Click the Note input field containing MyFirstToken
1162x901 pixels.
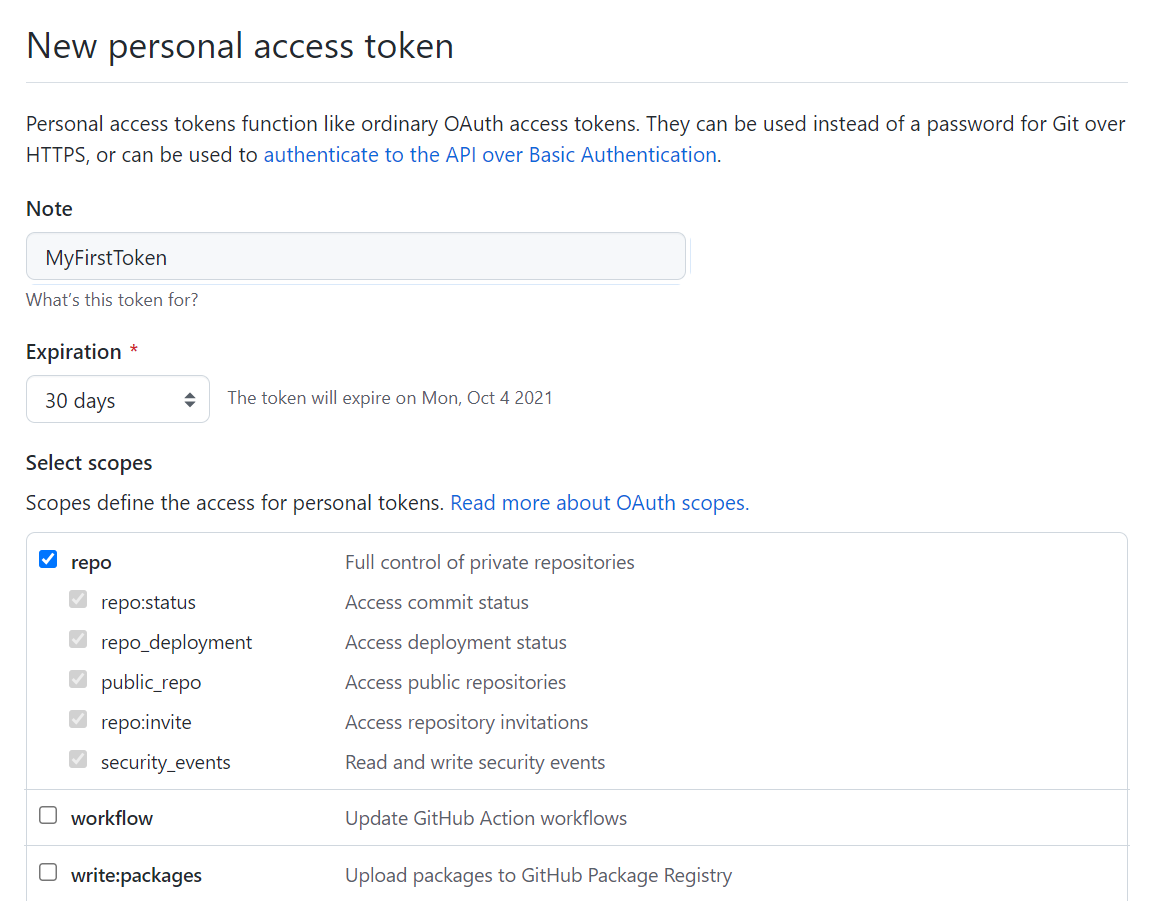[x=355, y=257]
